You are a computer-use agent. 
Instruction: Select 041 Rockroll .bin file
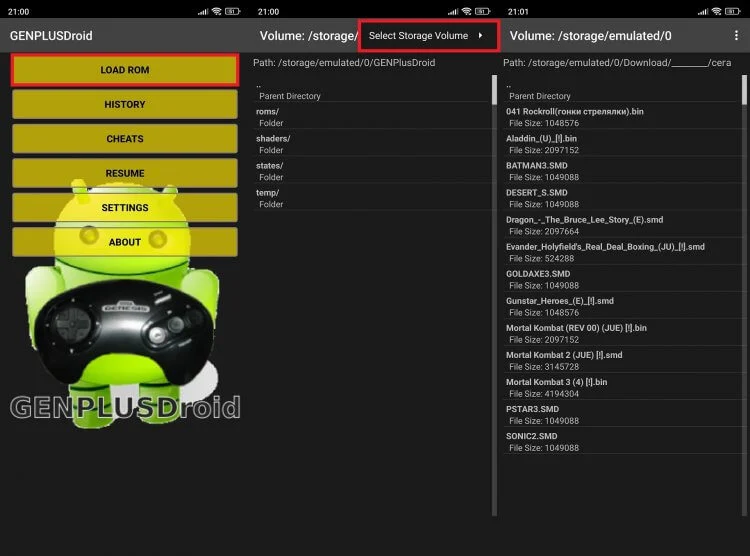click(x=622, y=117)
